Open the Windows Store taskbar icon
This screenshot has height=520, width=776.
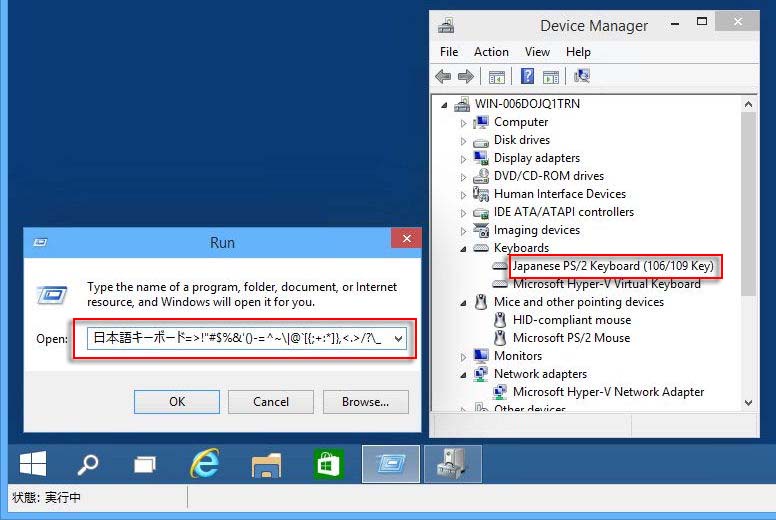point(329,464)
